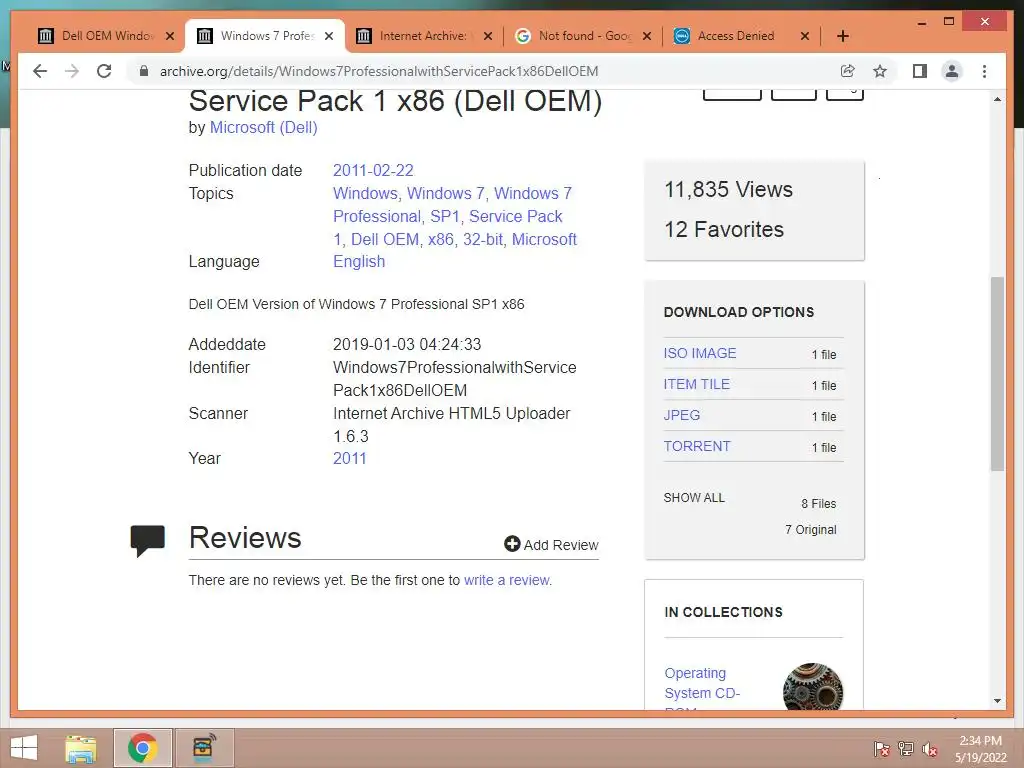1024x768 pixels.
Task: Click the 8 Files count text
Action: [818, 504]
